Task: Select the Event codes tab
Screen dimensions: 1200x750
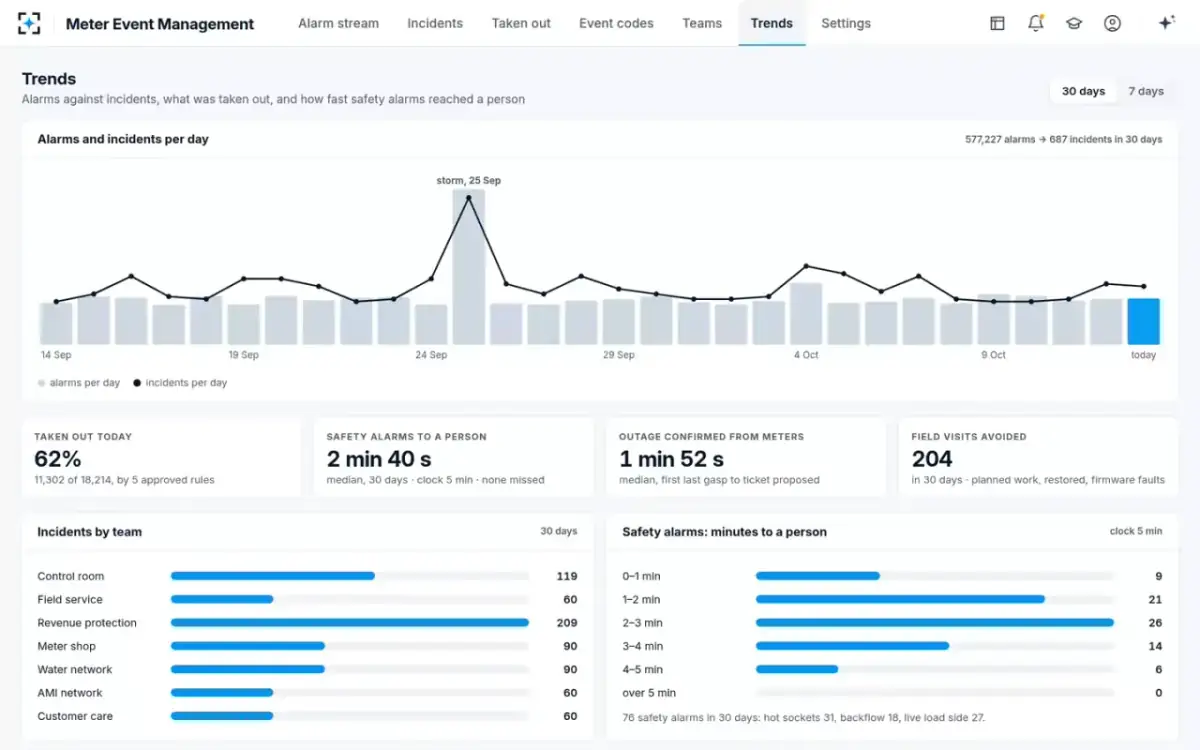Action: (616, 23)
